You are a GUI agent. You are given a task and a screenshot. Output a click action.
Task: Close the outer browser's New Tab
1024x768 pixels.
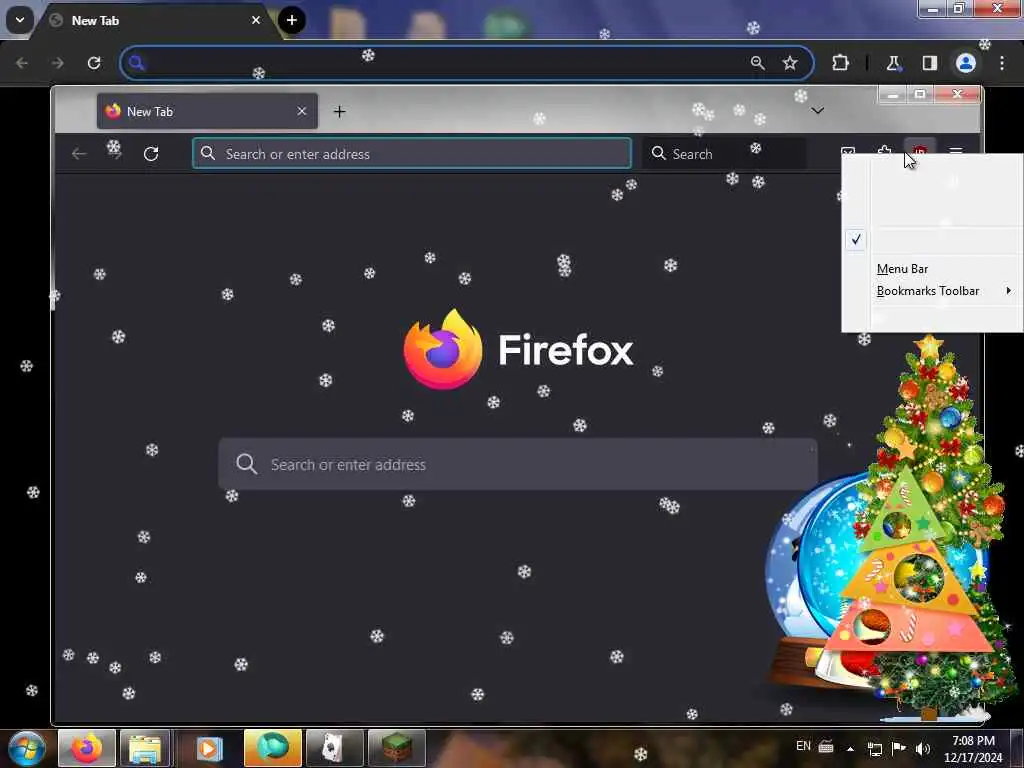point(256,20)
